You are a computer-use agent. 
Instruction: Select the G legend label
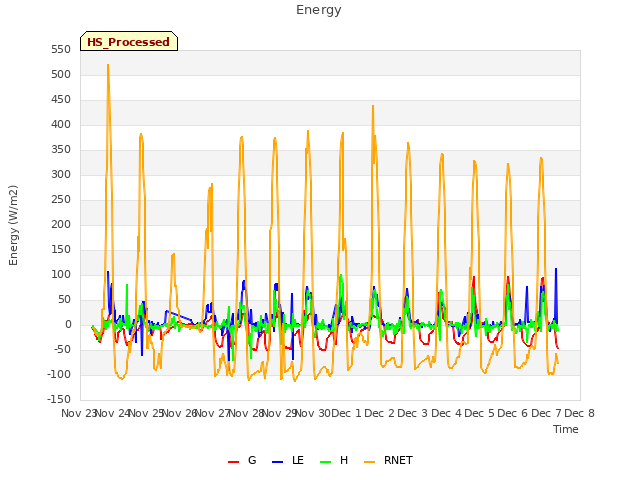pos(252,460)
